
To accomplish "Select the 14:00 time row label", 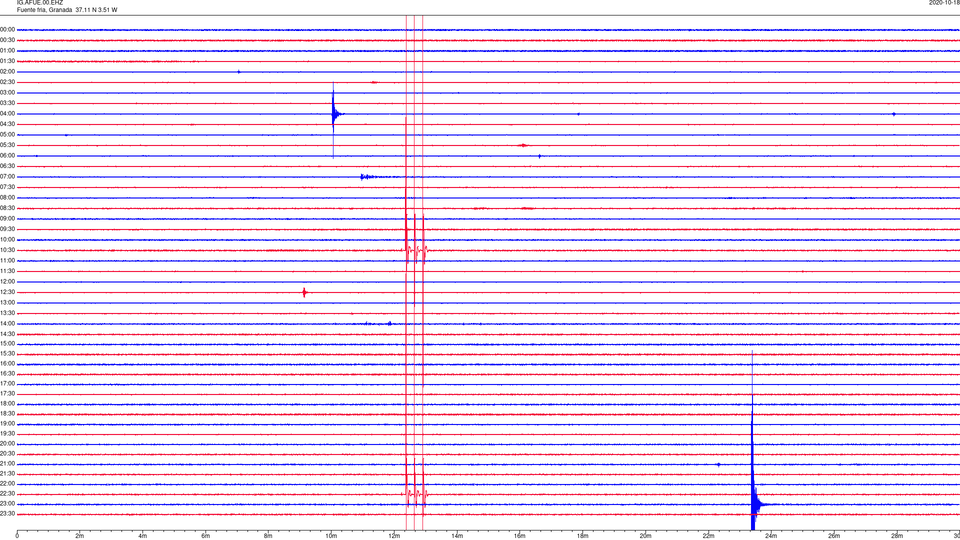I will [7, 323].
